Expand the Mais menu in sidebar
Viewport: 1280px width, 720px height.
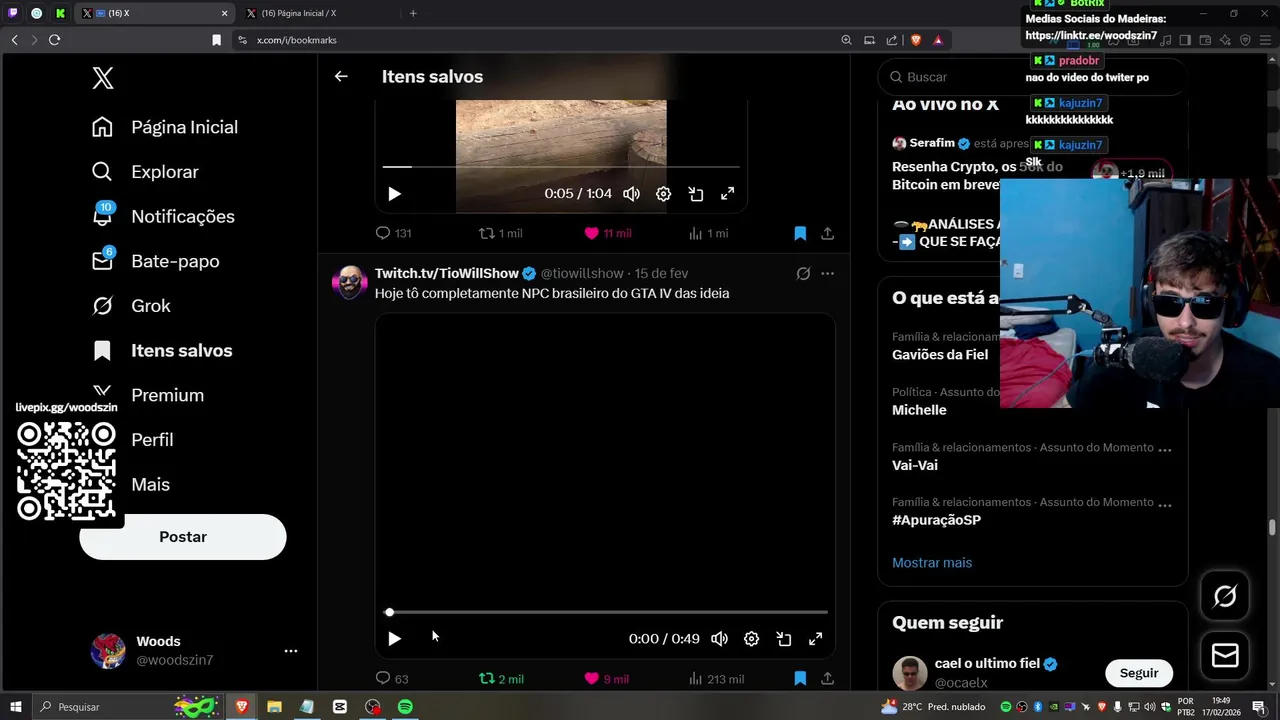click(150, 485)
